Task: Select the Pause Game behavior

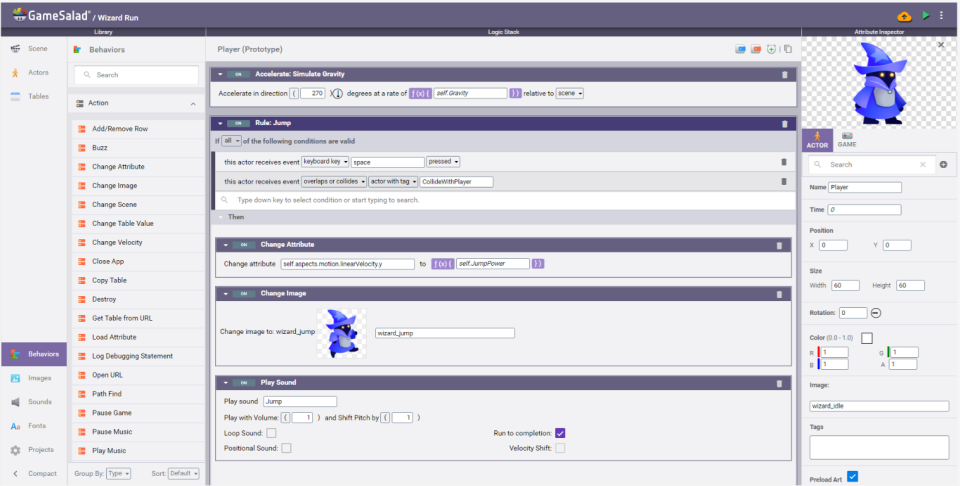Action: coord(137,413)
